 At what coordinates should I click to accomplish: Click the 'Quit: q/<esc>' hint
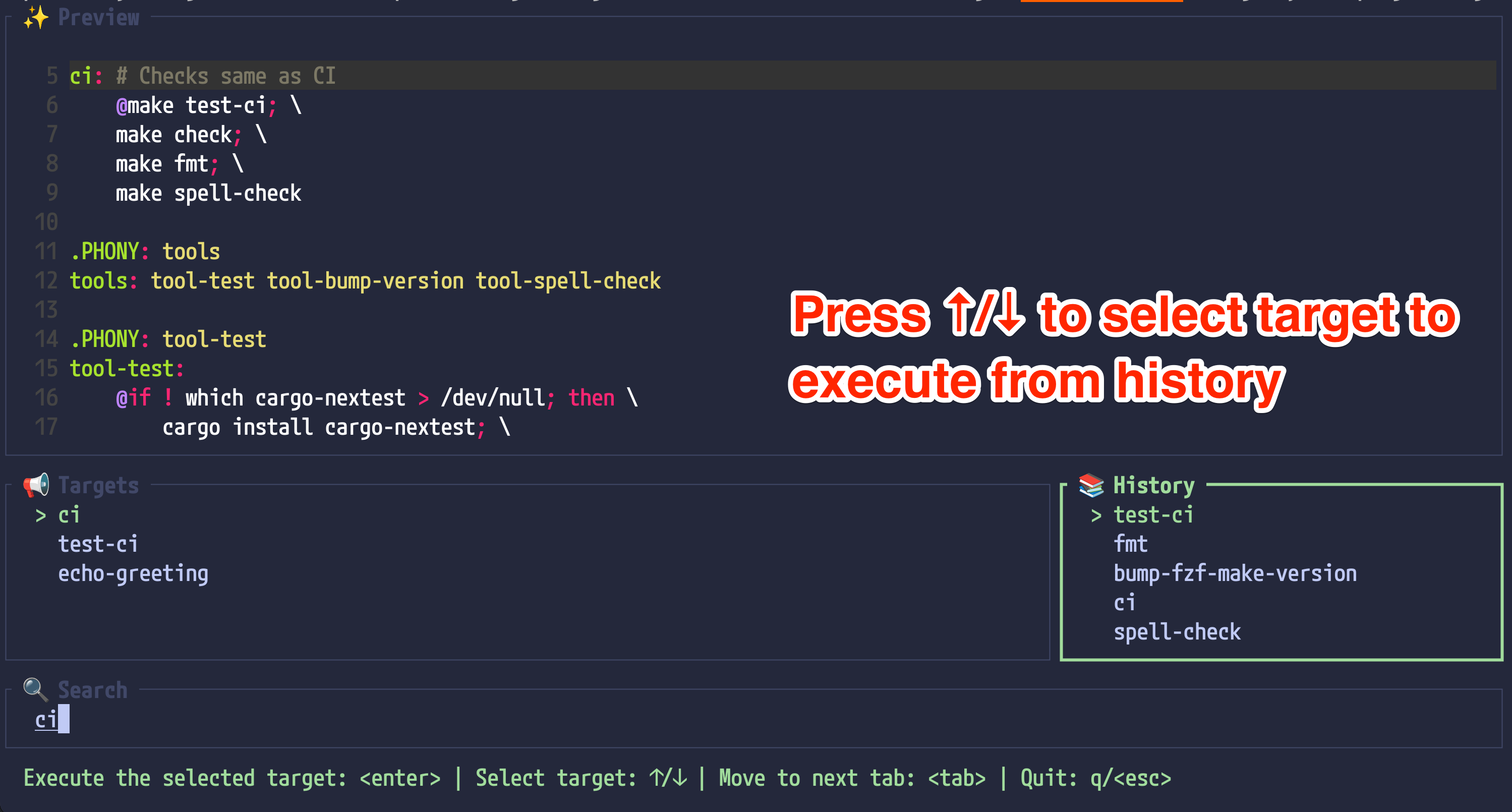[1095, 778]
